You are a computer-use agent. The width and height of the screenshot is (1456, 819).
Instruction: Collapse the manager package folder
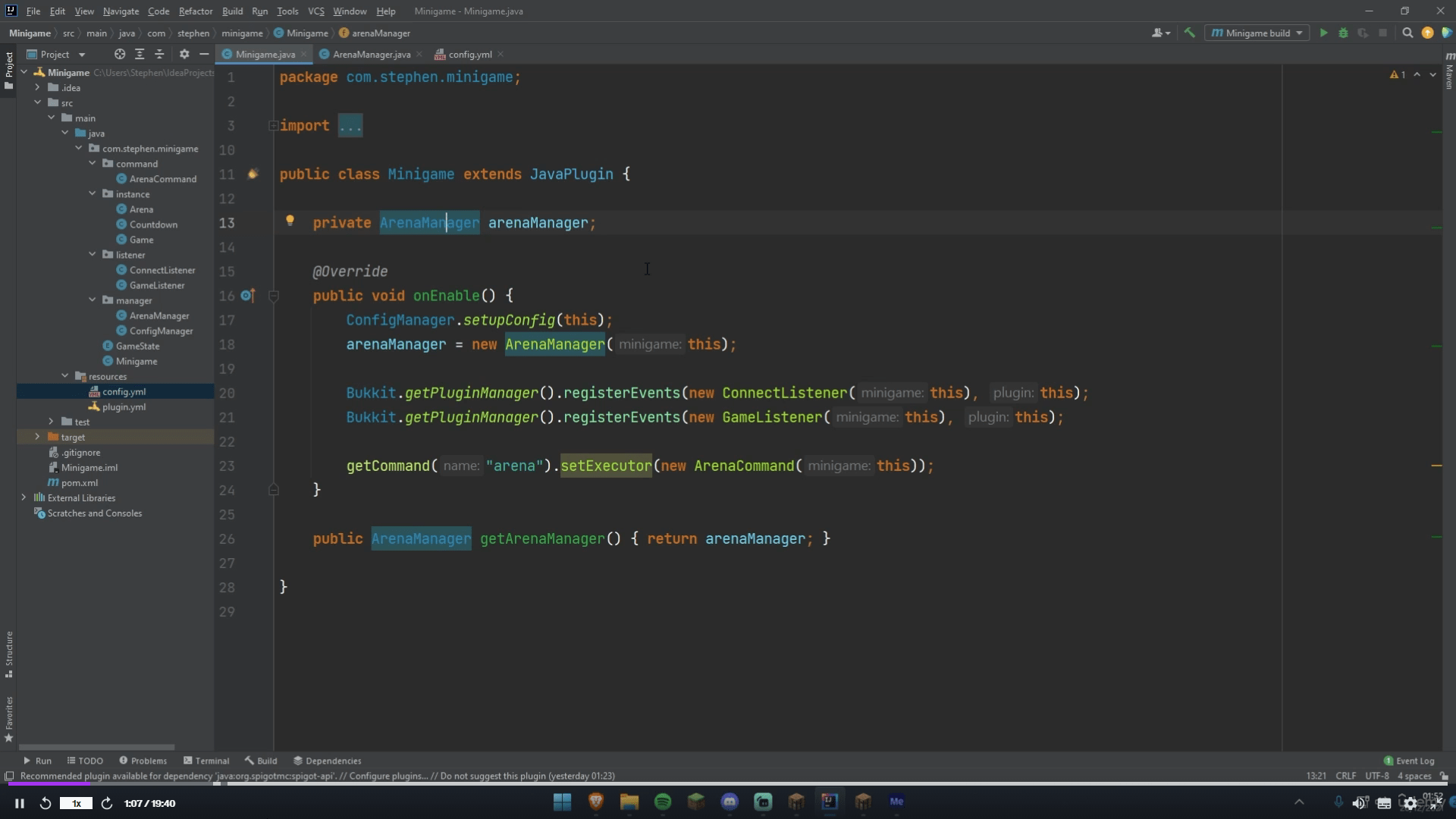[x=93, y=300]
